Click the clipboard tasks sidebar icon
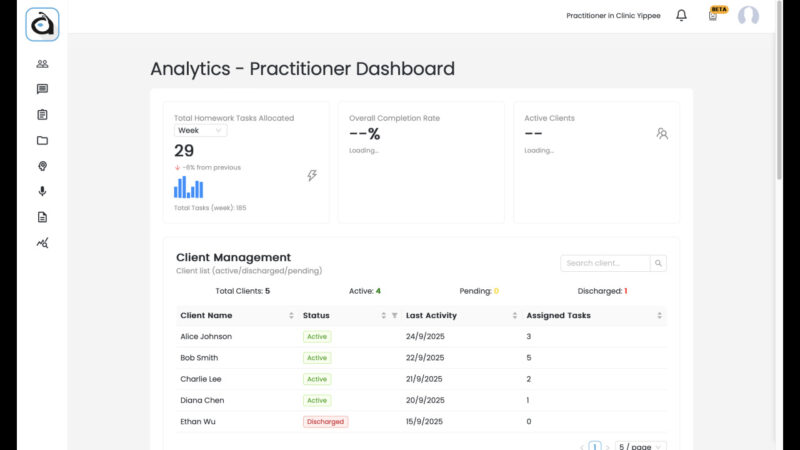The width and height of the screenshot is (800, 450). (x=42, y=115)
